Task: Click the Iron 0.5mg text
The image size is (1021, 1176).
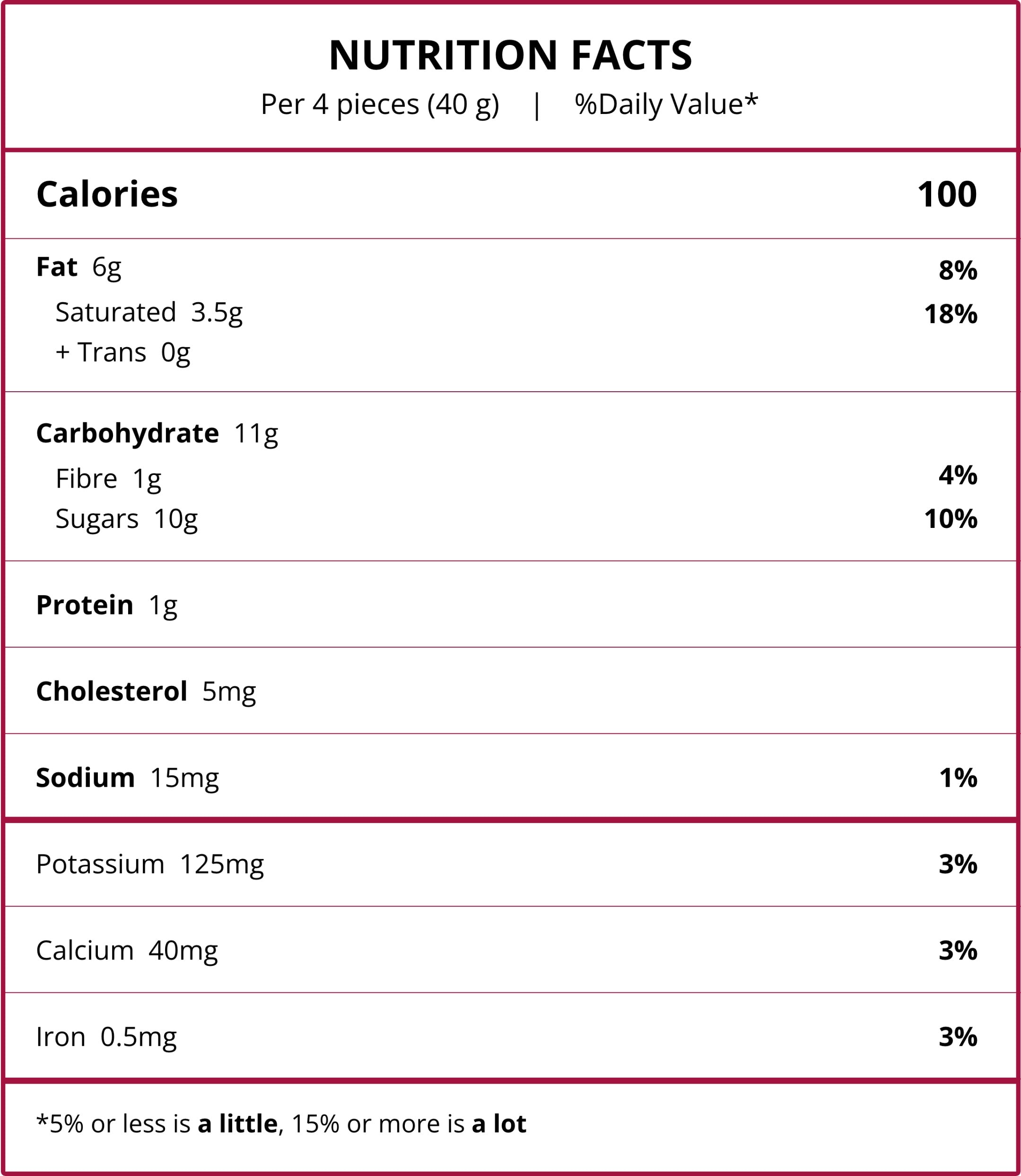Action: pyautogui.click(x=106, y=1036)
